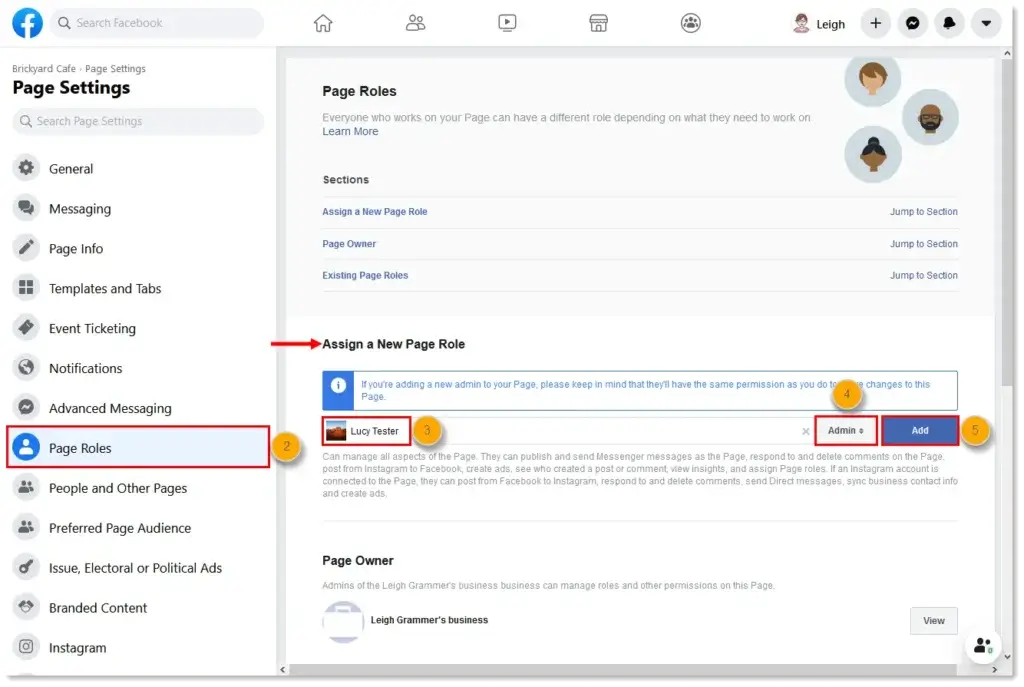Click the vertical scrollbar thumb
1024x687 pixels.
[x=1007, y=221]
